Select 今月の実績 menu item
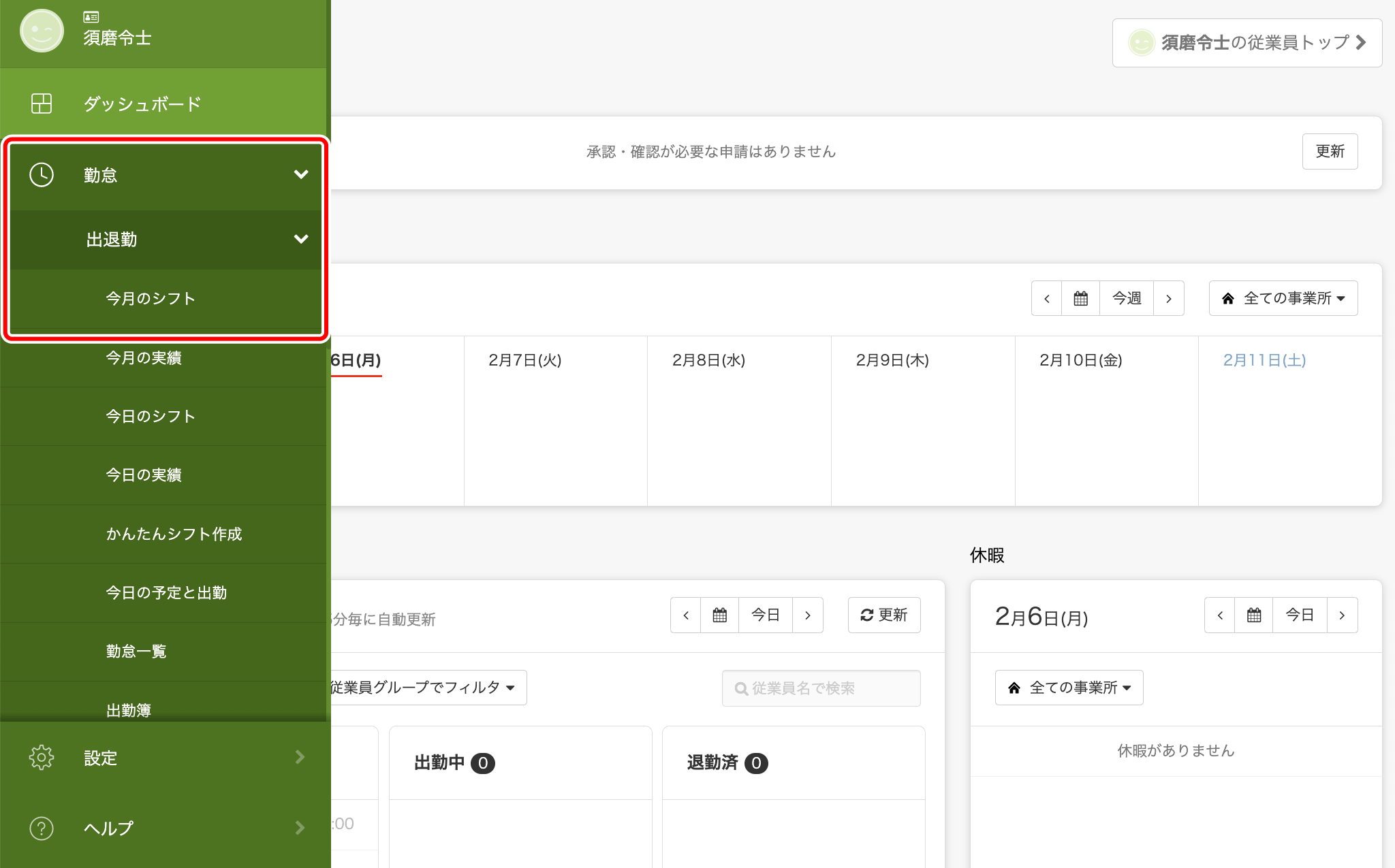Viewport: 1395px width, 868px height. tap(144, 358)
